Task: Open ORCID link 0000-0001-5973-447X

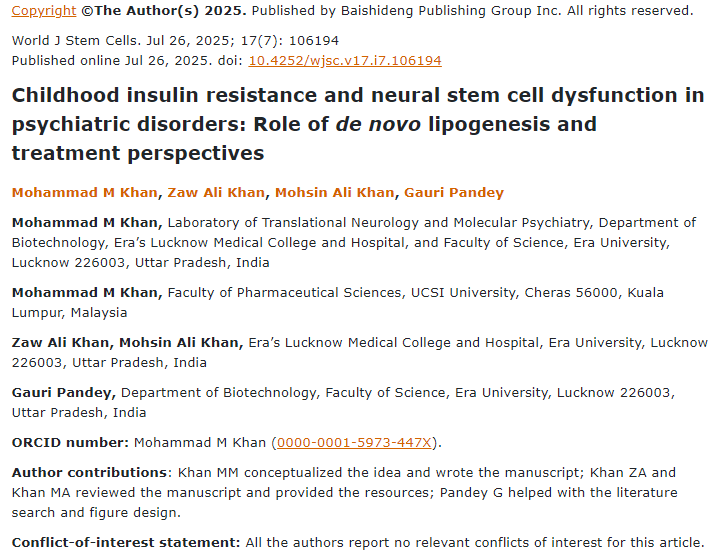Action: (x=354, y=442)
